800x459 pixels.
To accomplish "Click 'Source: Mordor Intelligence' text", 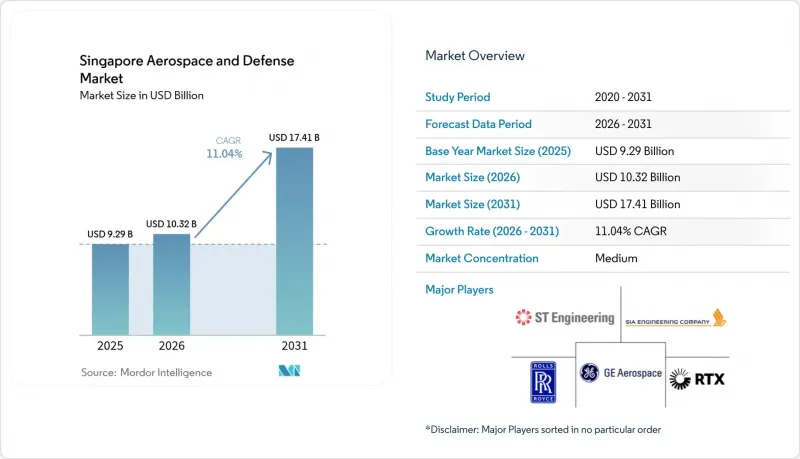I will (x=146, y=372).
